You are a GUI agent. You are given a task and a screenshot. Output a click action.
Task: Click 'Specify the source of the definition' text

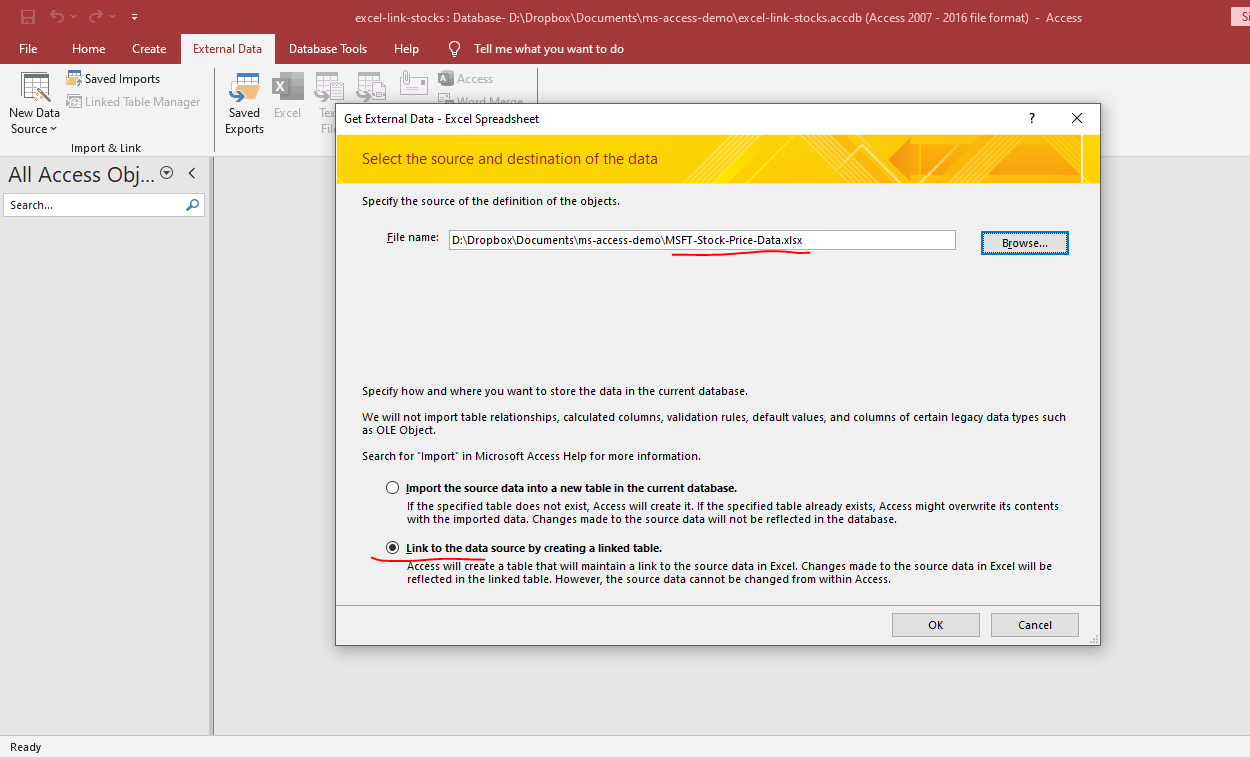point(491,201)
